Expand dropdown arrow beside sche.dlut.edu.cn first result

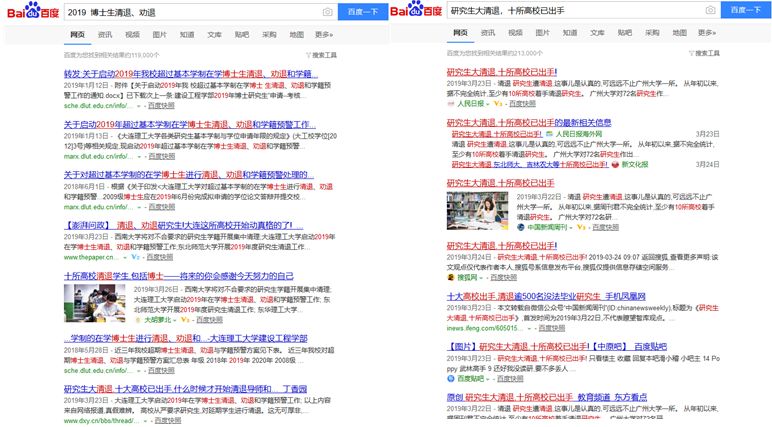point(139,106)
